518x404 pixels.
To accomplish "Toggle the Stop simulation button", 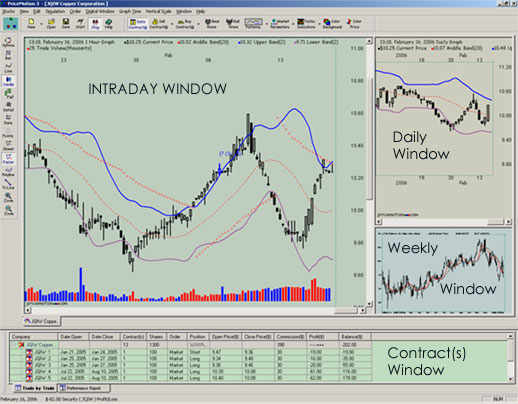I will (95, 24).
